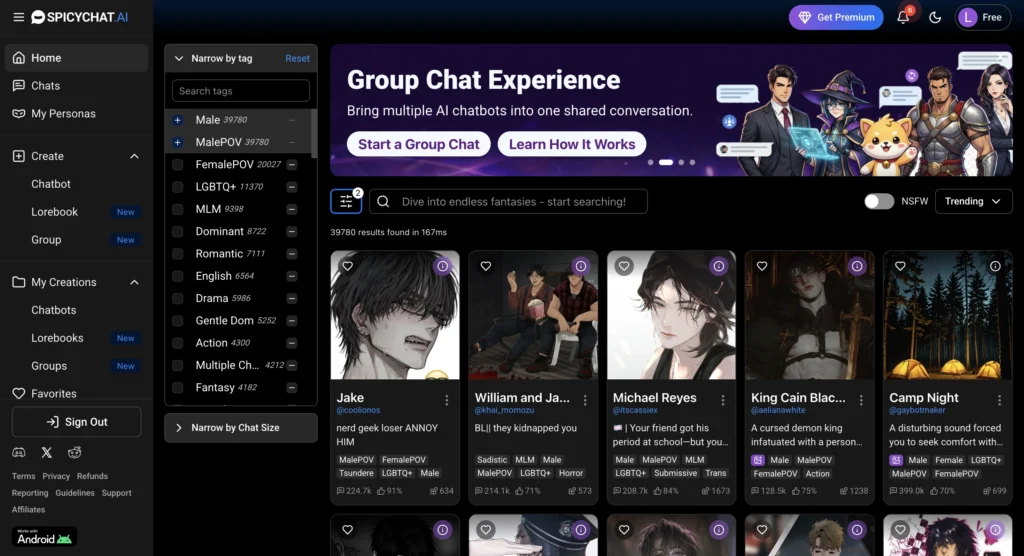Open more options menu for Jake
The width and height of the screenshot is (1024, 556).
pos(447,401)
